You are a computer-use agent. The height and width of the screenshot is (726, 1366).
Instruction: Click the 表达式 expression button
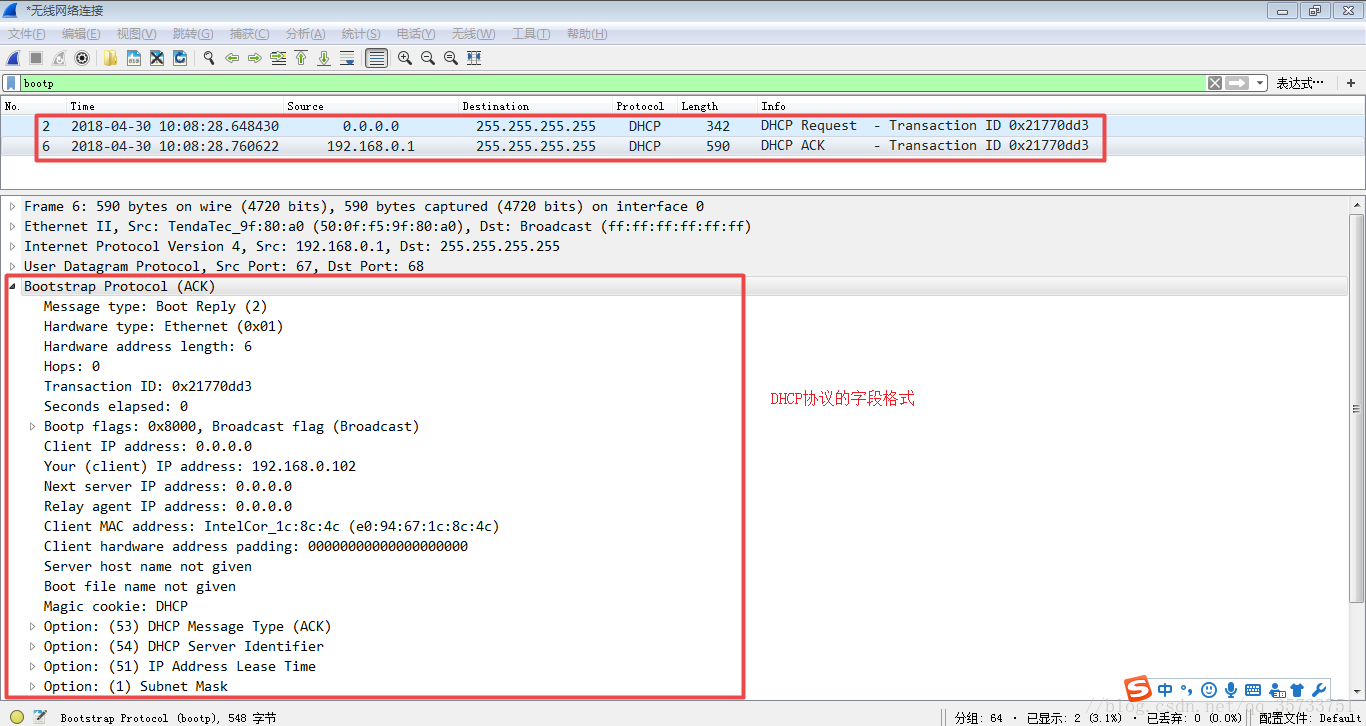pyautogui.click(x=1300, y=83)
